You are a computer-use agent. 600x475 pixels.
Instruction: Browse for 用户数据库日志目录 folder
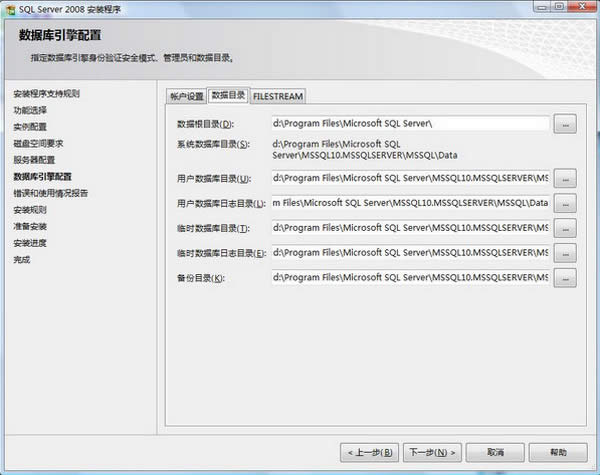(565, 203)
